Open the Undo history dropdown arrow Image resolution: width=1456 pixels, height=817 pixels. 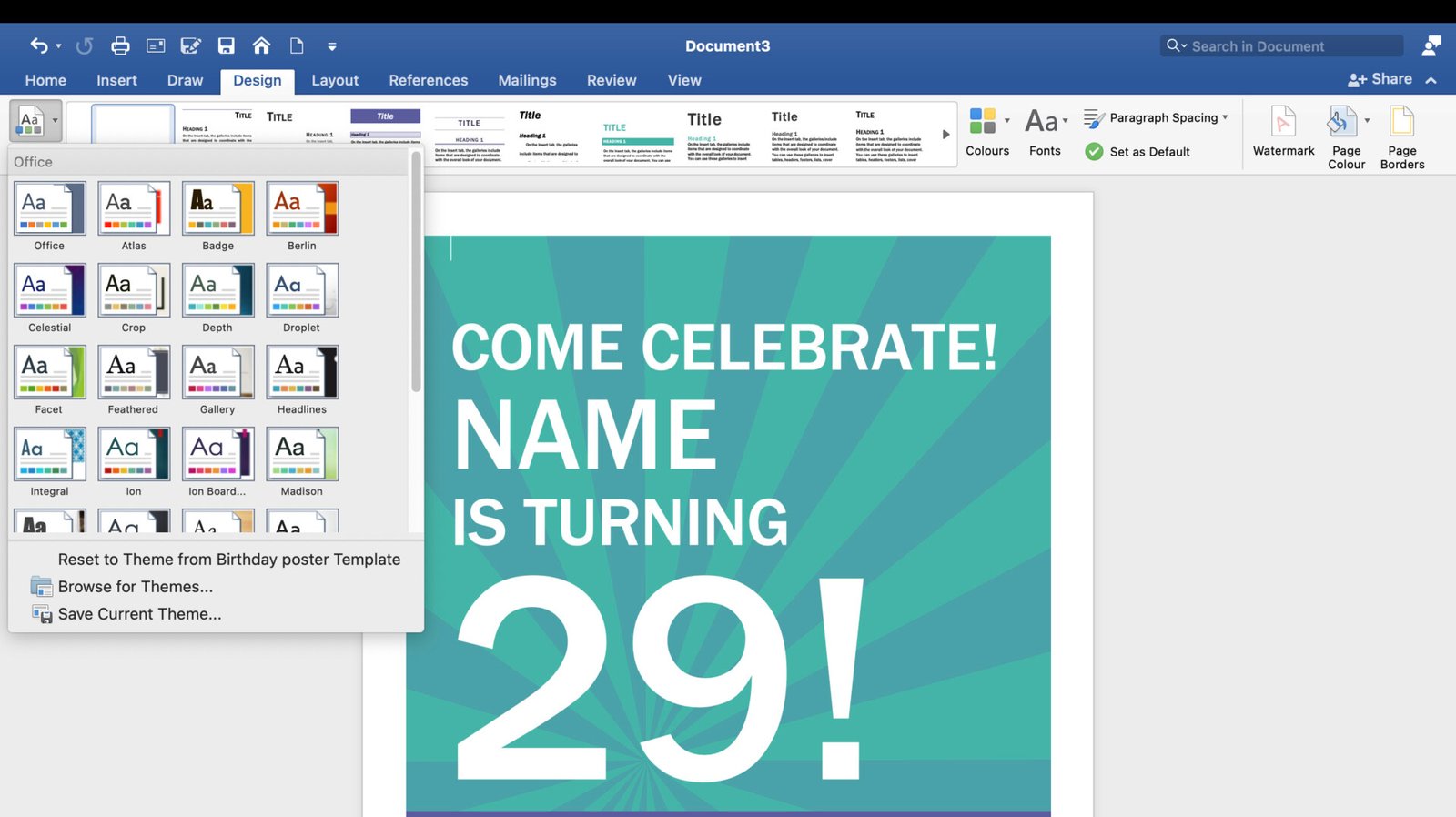coord(58,45)
